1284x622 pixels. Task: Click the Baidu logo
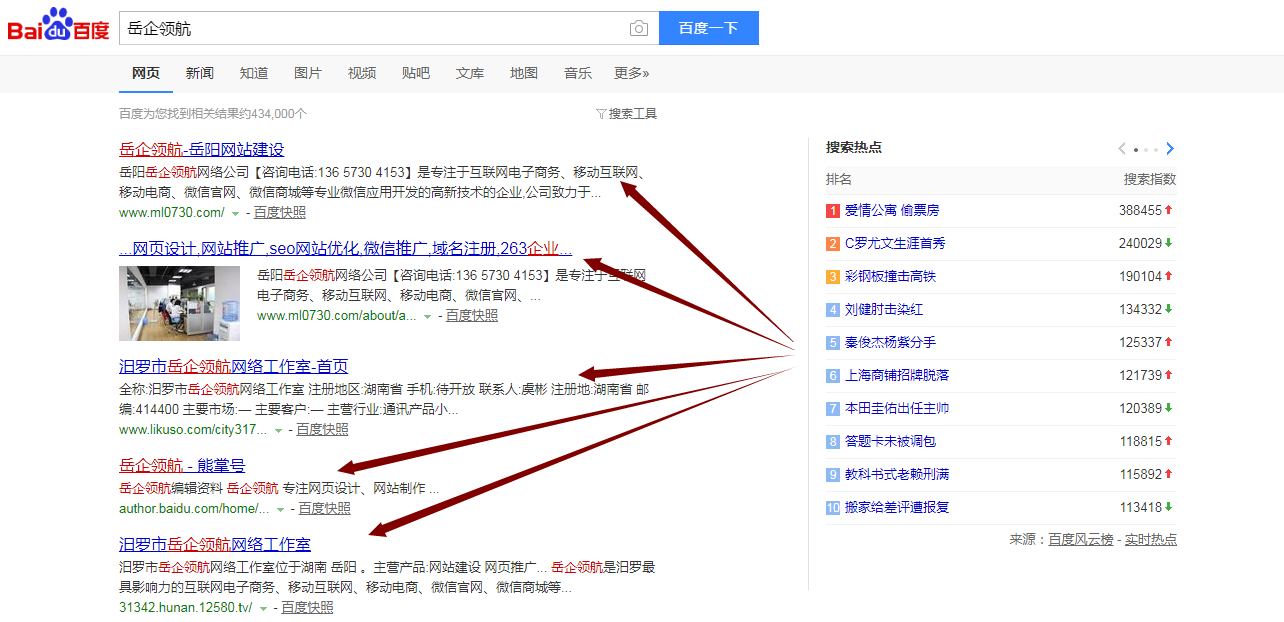coord(59,25)
